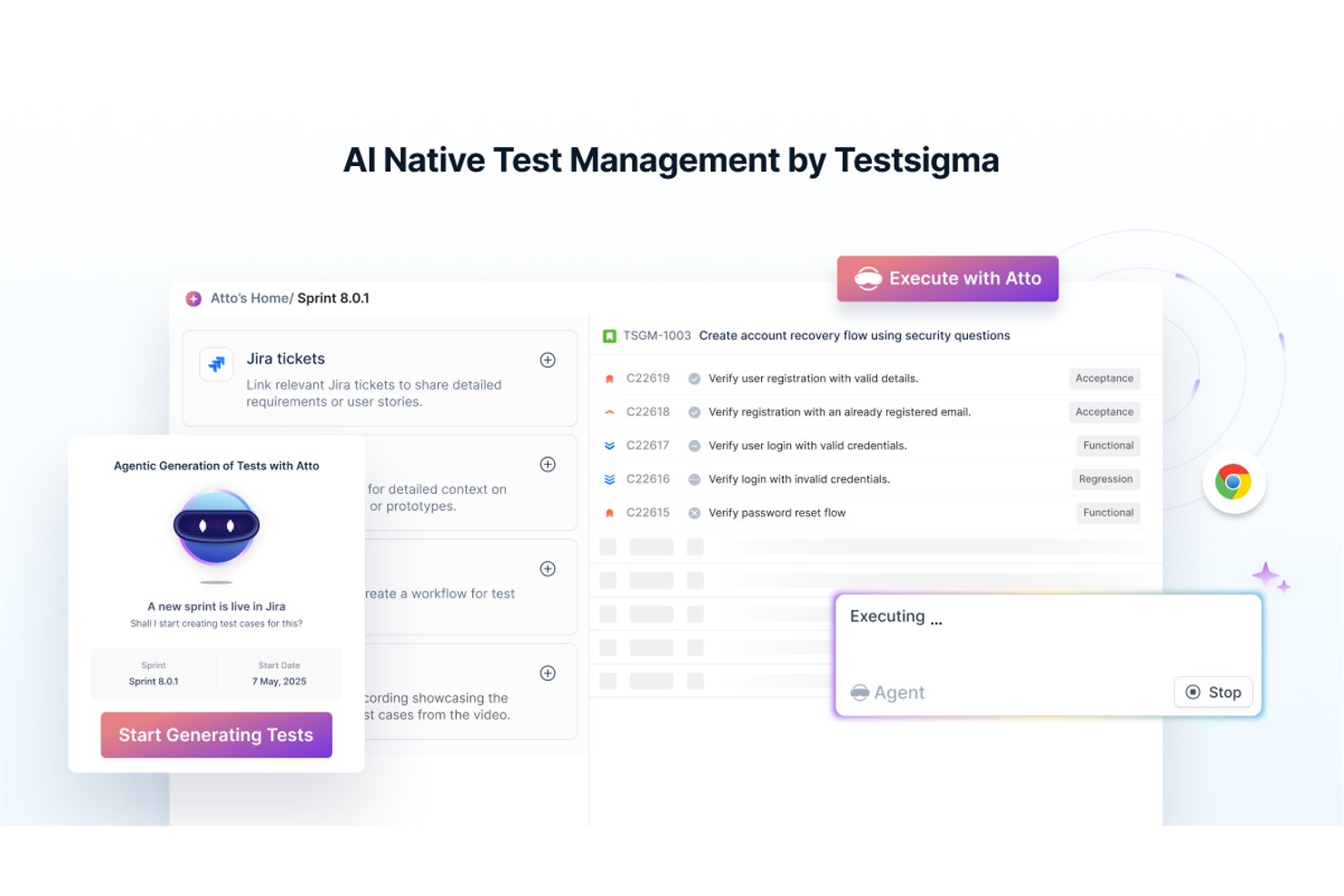Click Acceptance tag on C22619 row
This screenshot has width=1344, height=896.
tap(1104, 379)
